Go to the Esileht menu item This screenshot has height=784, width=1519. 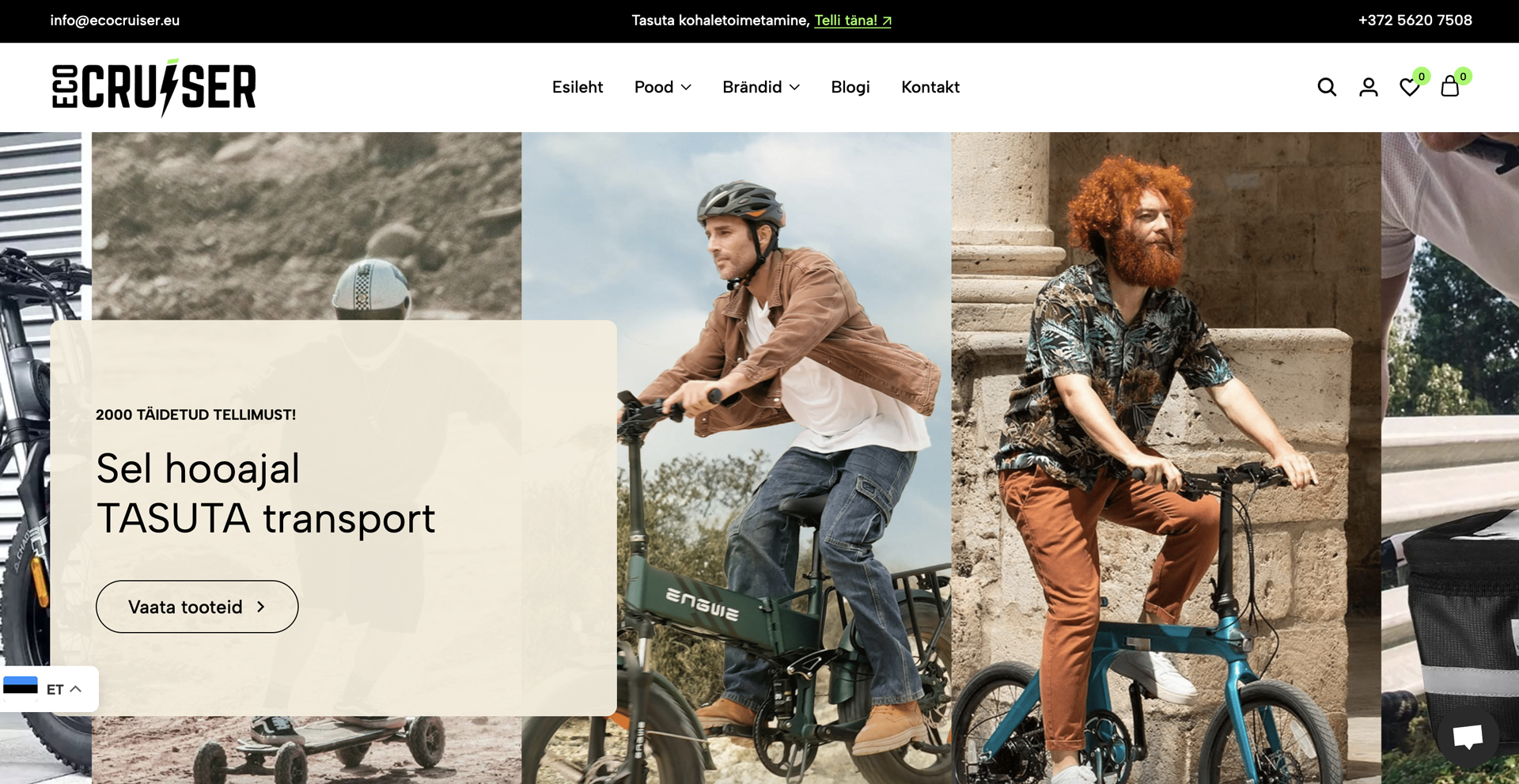[577, 87]
